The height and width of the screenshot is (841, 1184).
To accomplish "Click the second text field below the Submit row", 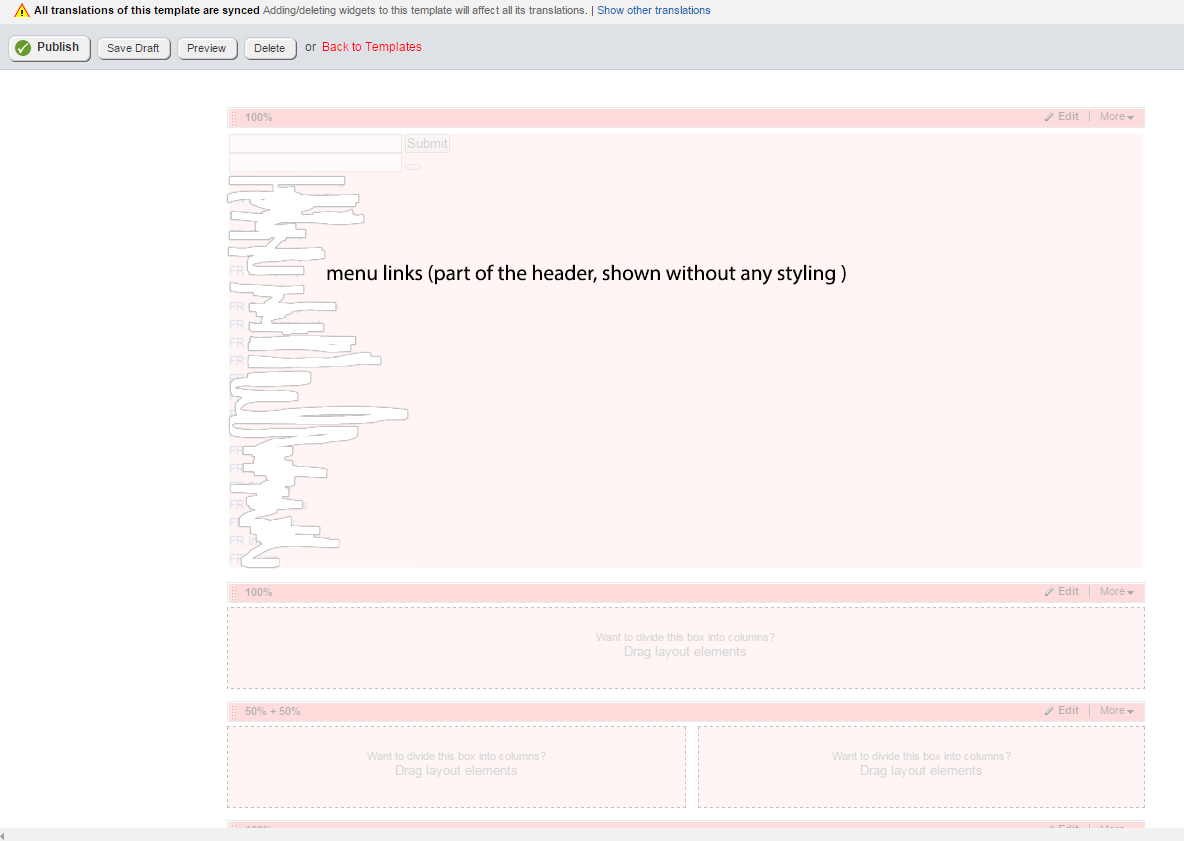I will click(316, 162).
